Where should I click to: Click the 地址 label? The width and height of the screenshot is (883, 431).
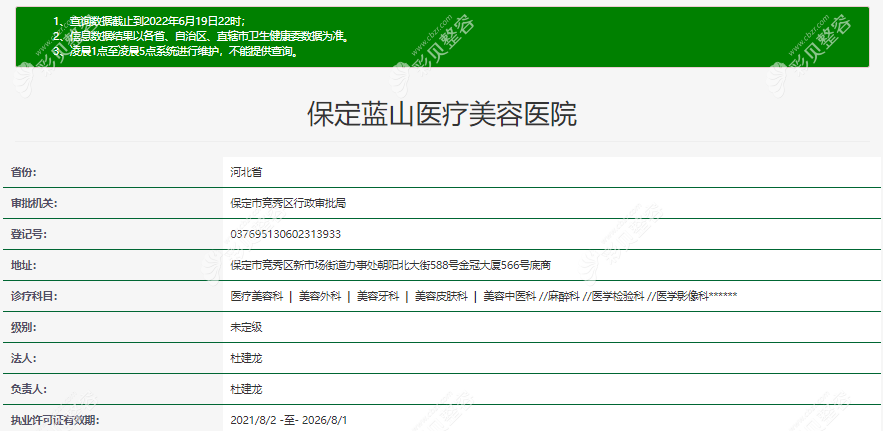point(24,265)
